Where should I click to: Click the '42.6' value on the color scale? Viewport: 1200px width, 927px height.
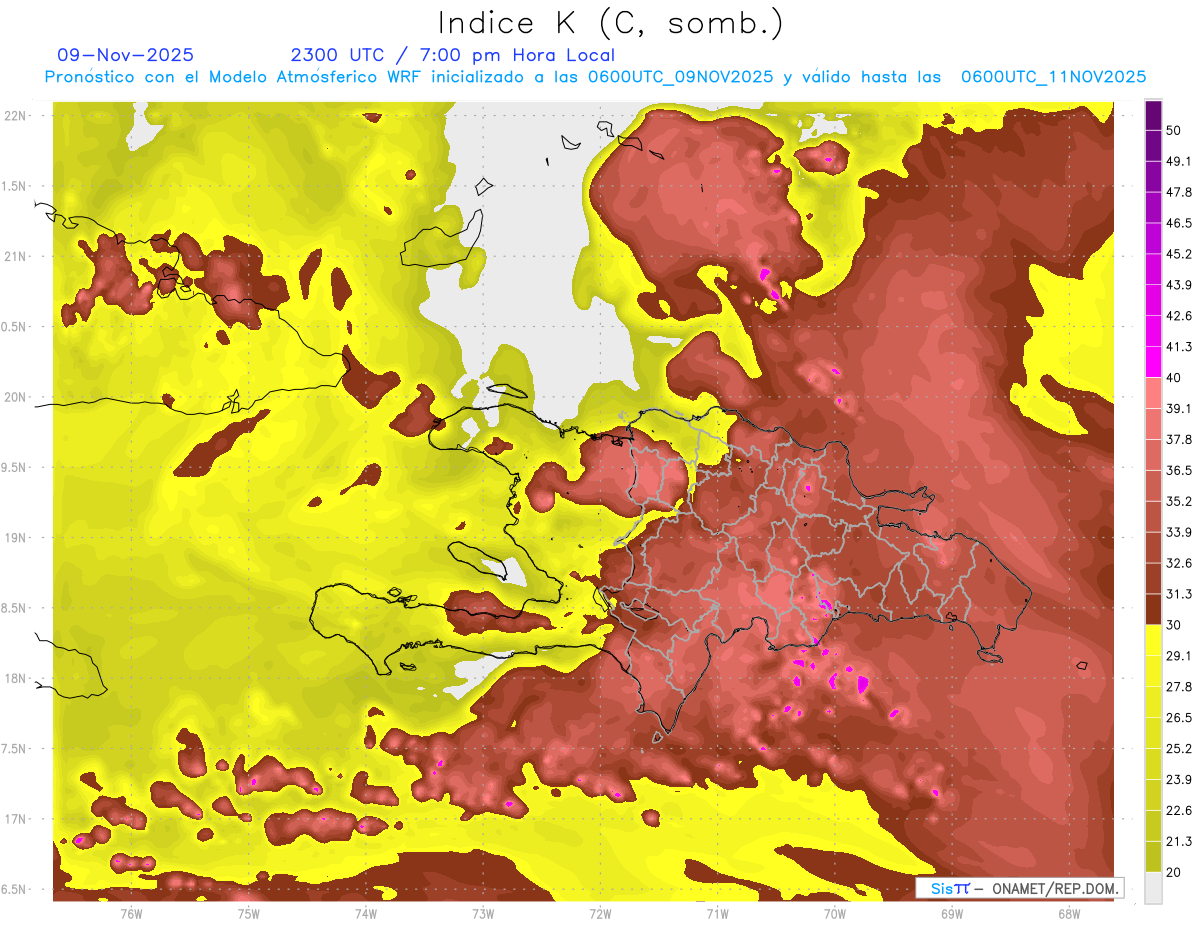click(x=1178, y=316)
